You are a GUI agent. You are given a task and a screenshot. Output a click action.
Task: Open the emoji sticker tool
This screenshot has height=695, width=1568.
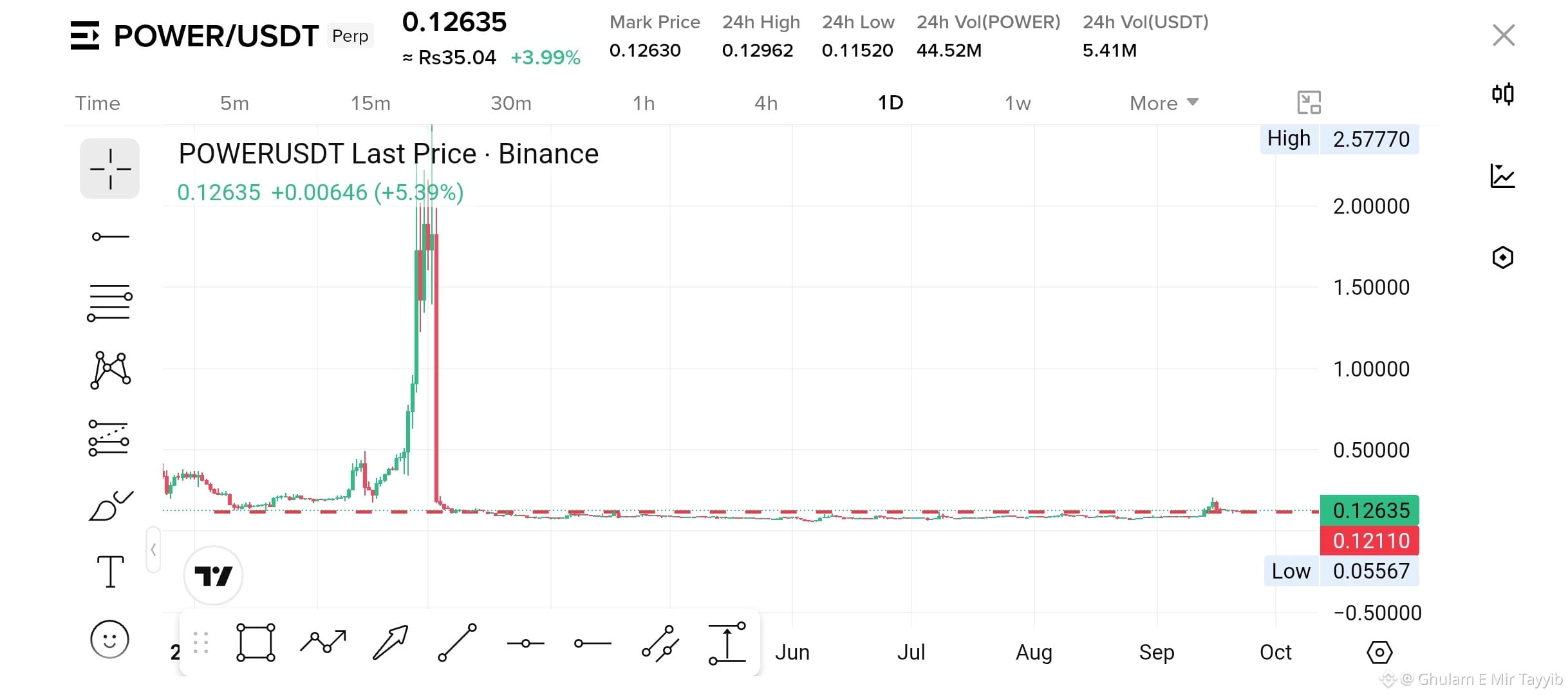click(x=109, y=639)
